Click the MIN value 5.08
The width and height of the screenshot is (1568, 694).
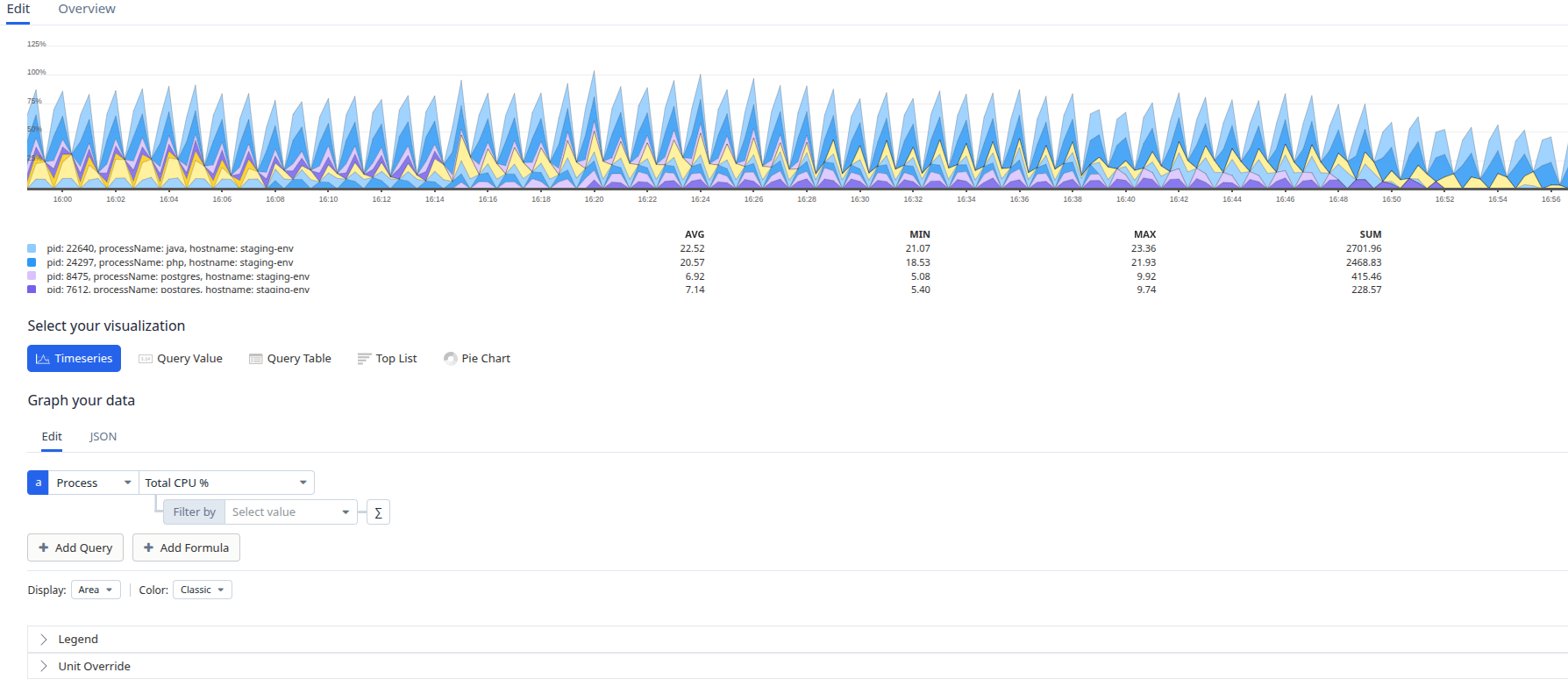pos(920,276)
